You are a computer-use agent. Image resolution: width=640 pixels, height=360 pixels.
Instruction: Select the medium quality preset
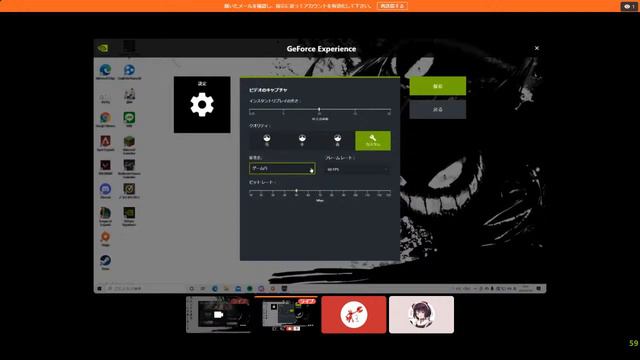[x=302, y=140]
